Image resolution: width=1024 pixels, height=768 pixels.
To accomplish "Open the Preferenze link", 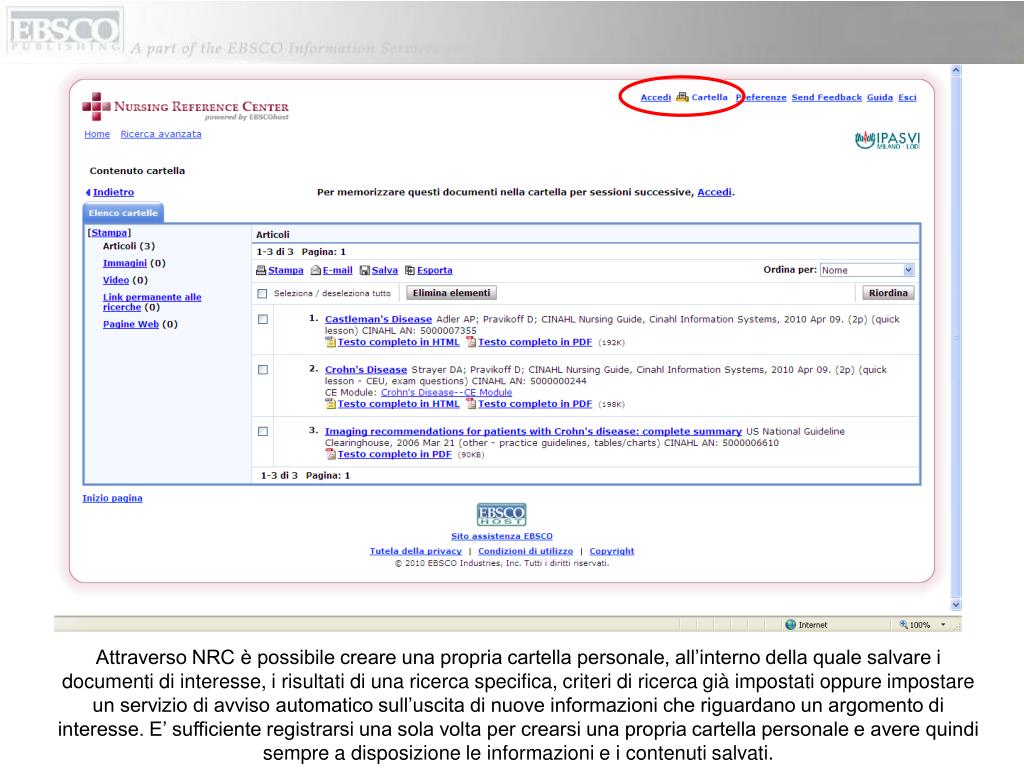I will (761, 97).
